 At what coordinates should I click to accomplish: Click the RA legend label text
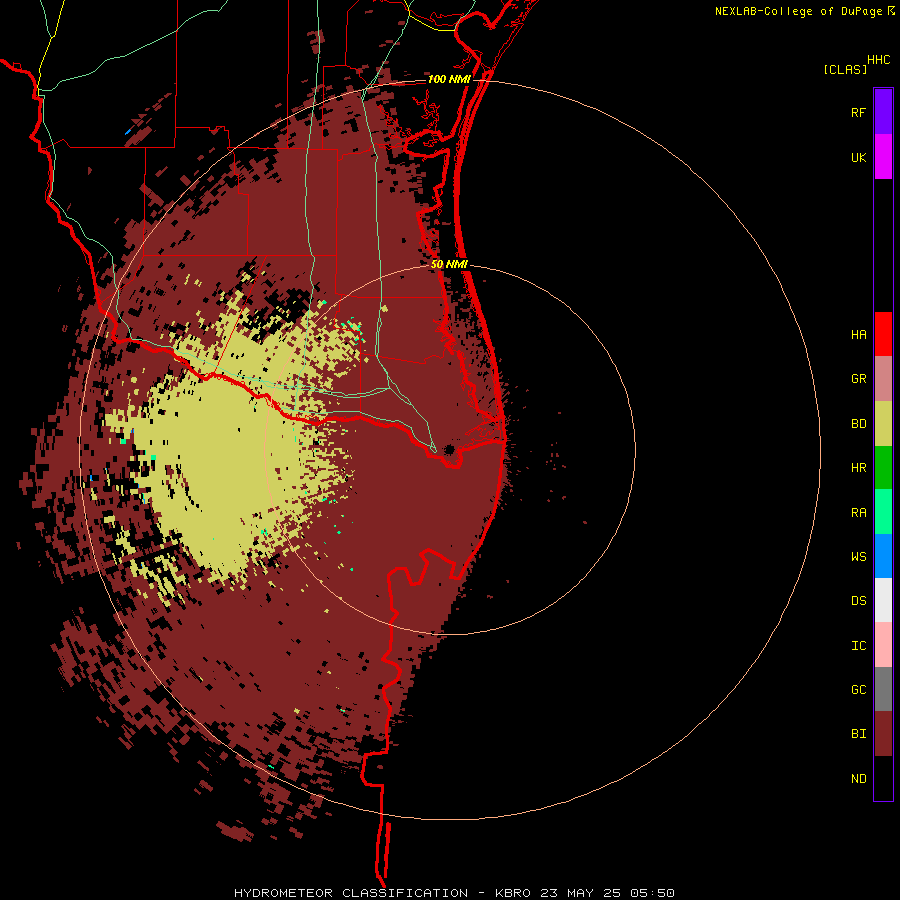(x=858, y=513)
